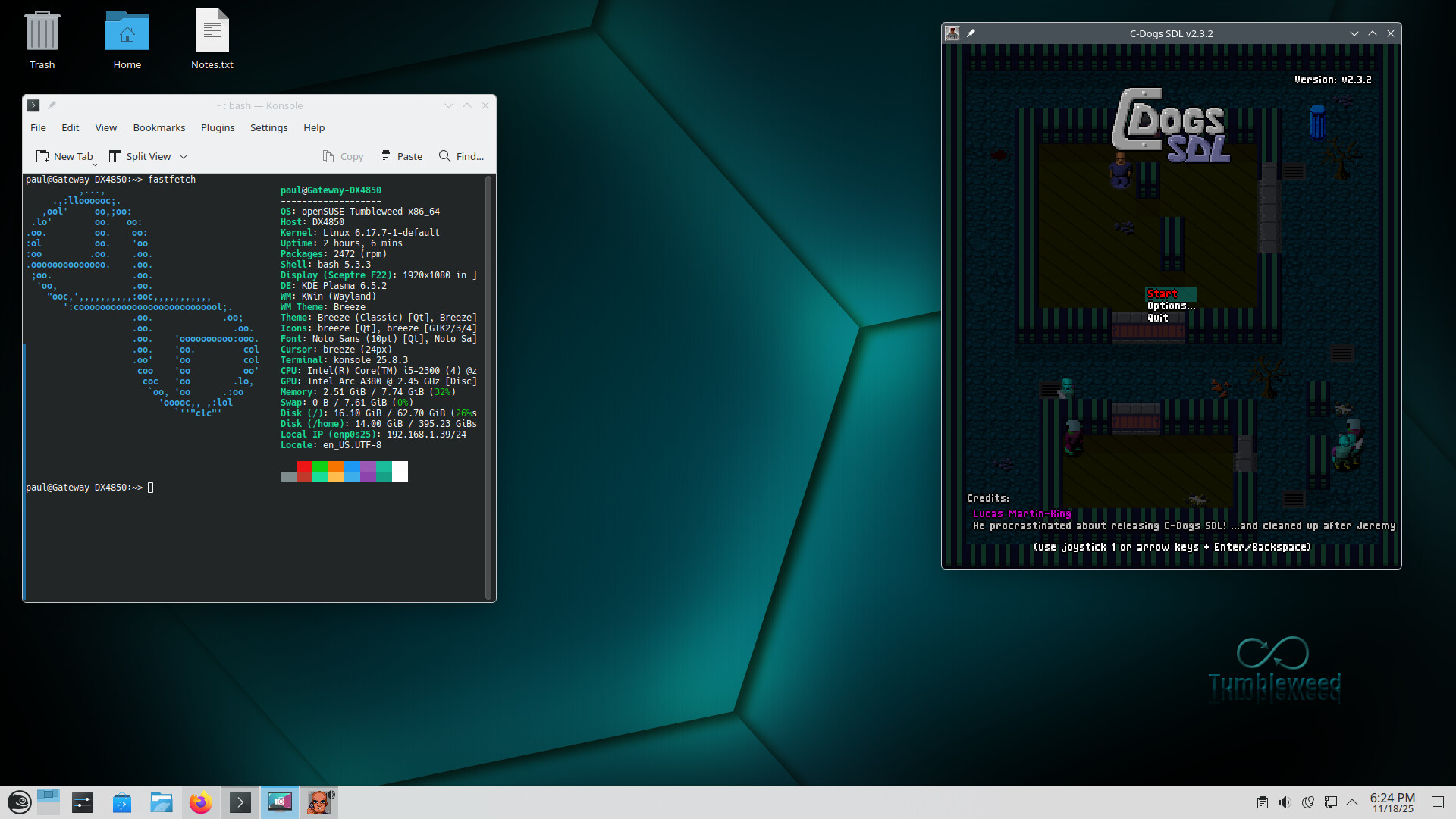1456x819 pixels.
Task: Open System Settings taskbar icon
Action: (83, 802)
